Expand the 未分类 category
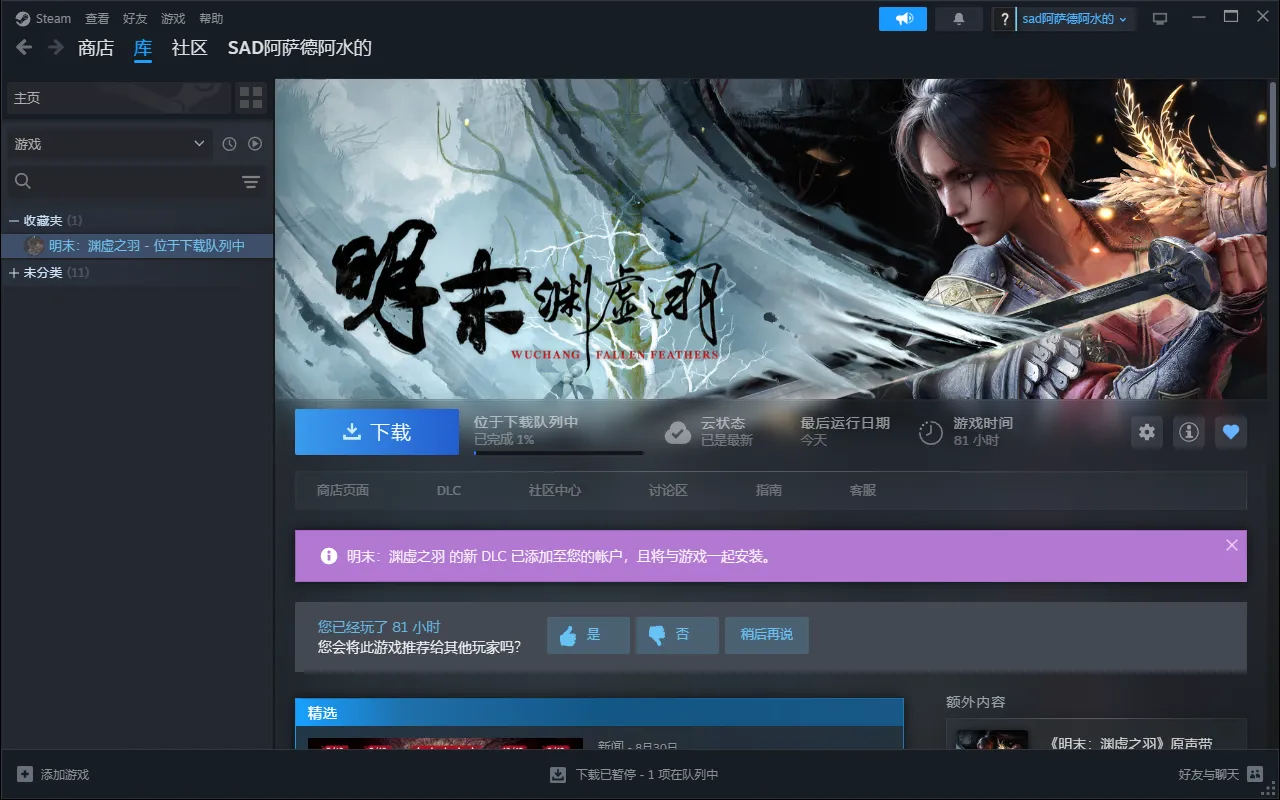 (14, 272)
